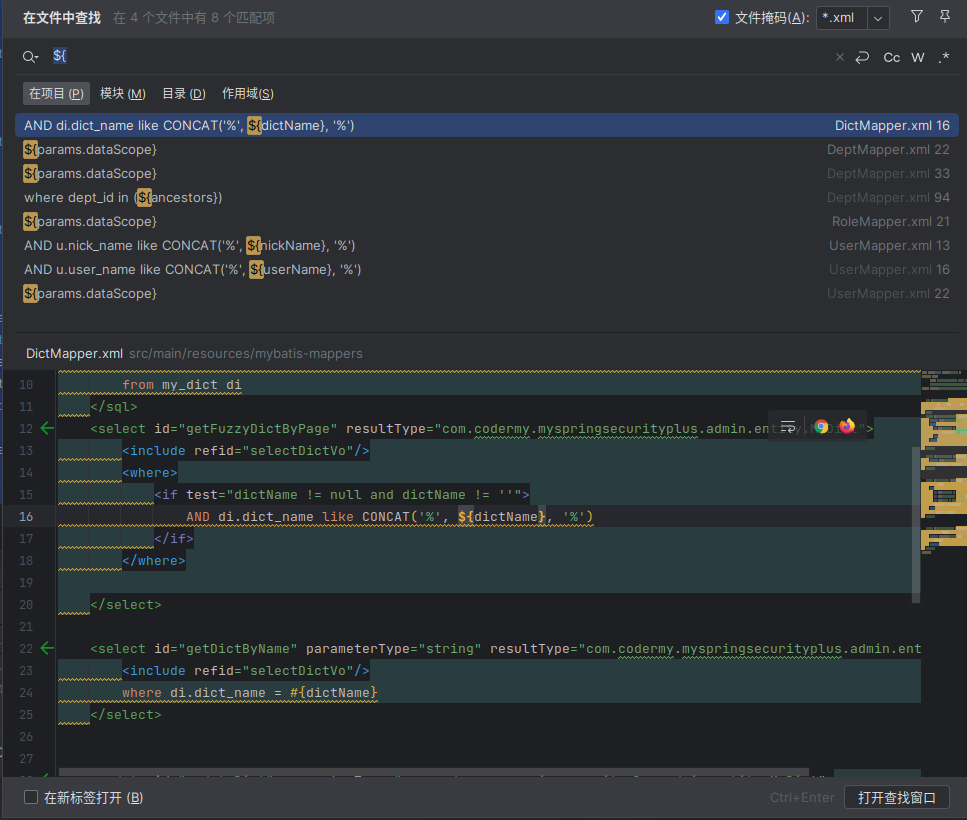Click the filter icon in dialog header
The height and width of the screenshot is (820, 967).
917,17
